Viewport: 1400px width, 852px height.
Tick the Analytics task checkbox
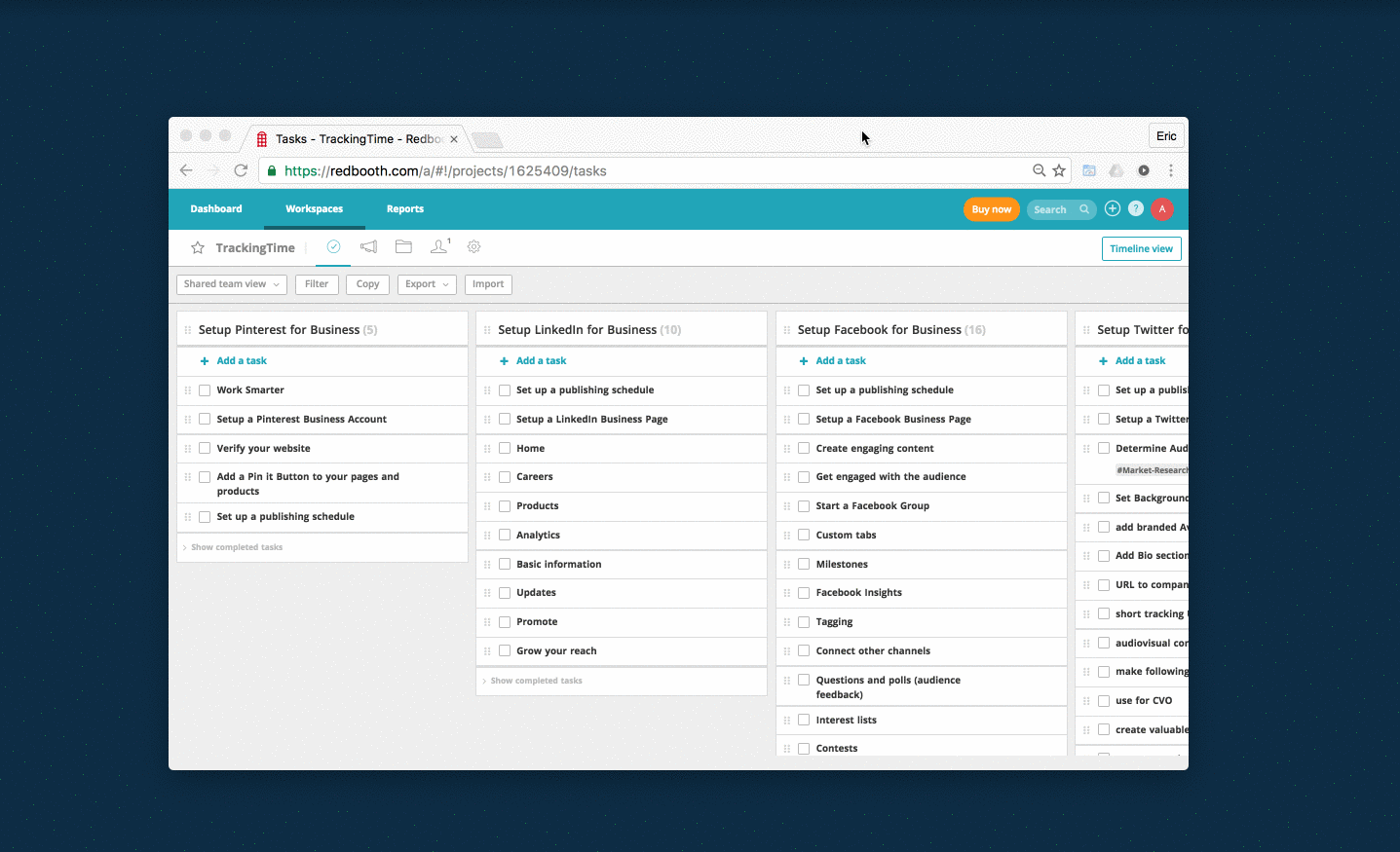[x=505, y=535]
